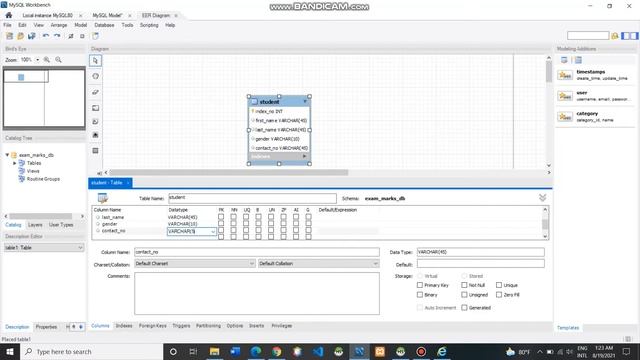This screenshot has width=640, height=360.
Task: Click the save model toolbar icon
Action: click(31, 36)
